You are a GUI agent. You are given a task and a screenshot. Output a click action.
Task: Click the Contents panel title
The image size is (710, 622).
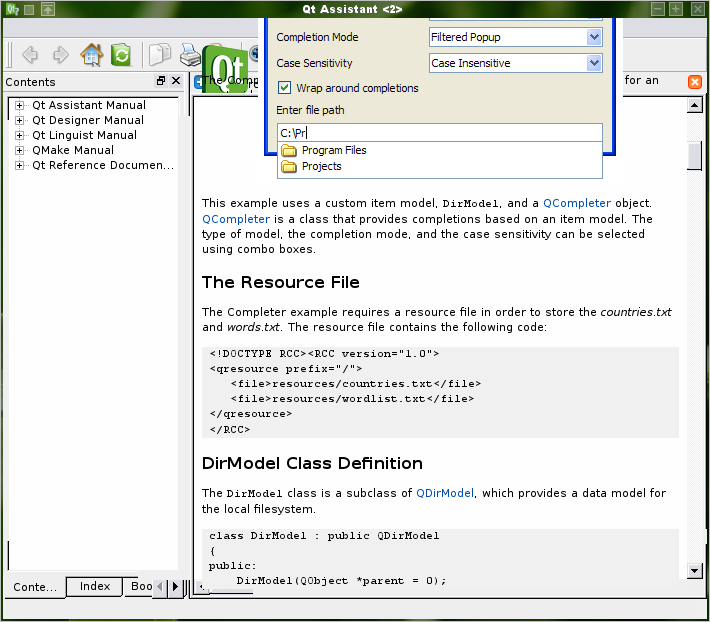[30, 82]
